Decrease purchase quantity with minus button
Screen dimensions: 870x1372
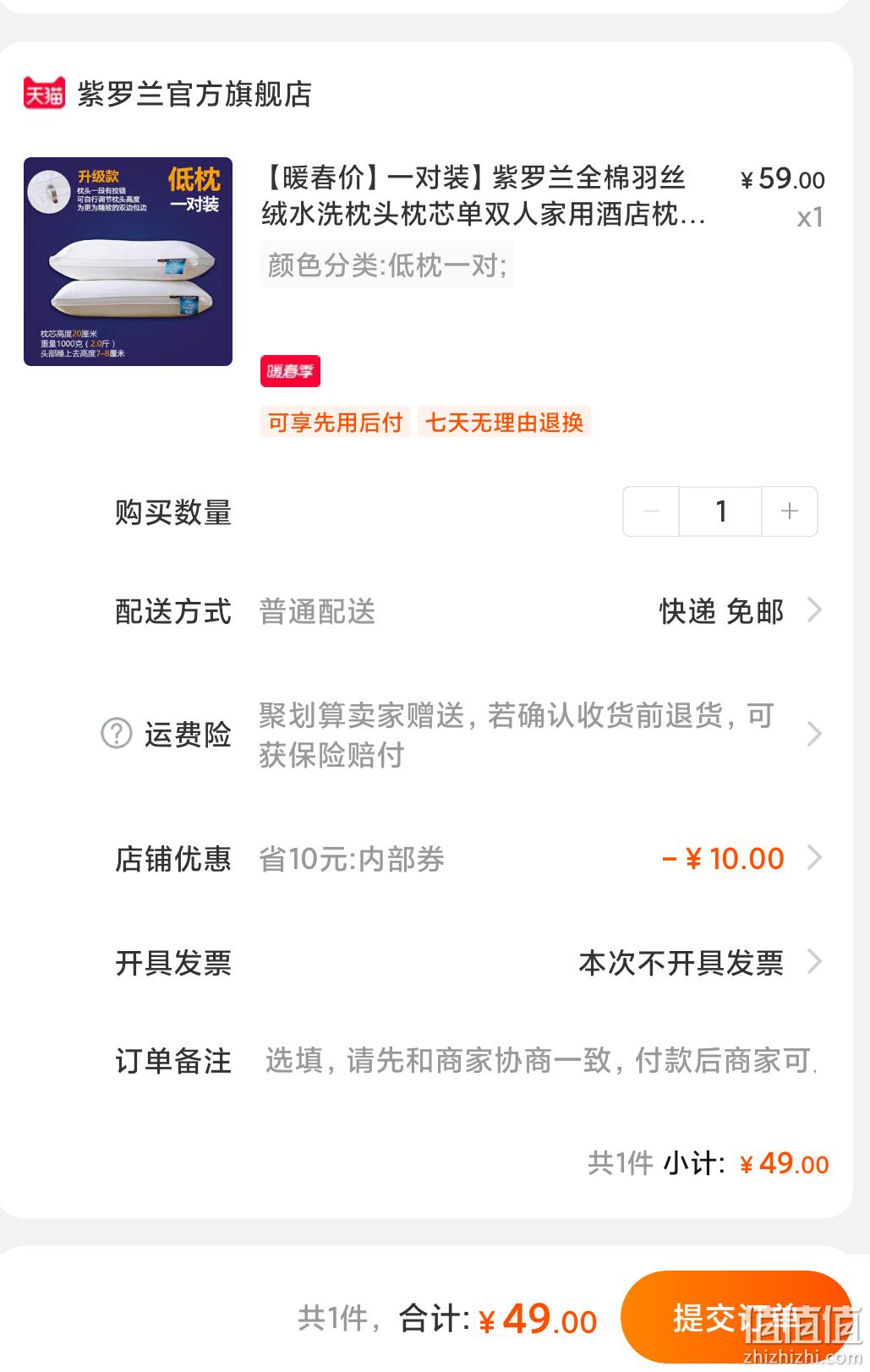tap(651, 511)
